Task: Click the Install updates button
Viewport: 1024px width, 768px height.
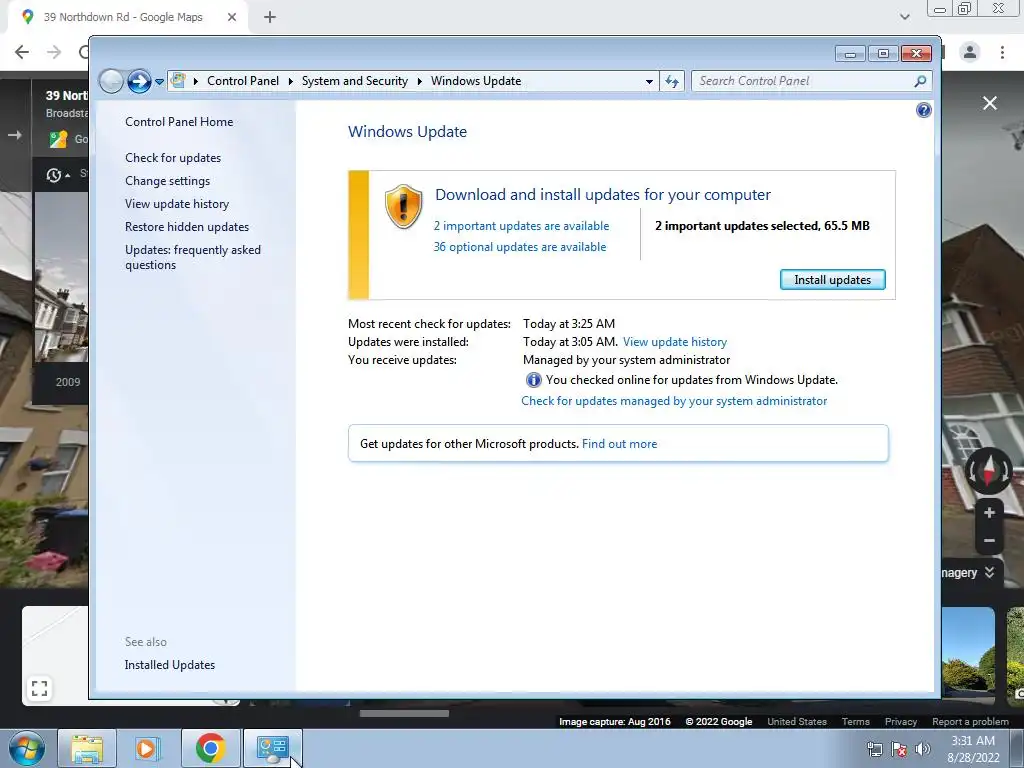Action: tap(833, 280)
